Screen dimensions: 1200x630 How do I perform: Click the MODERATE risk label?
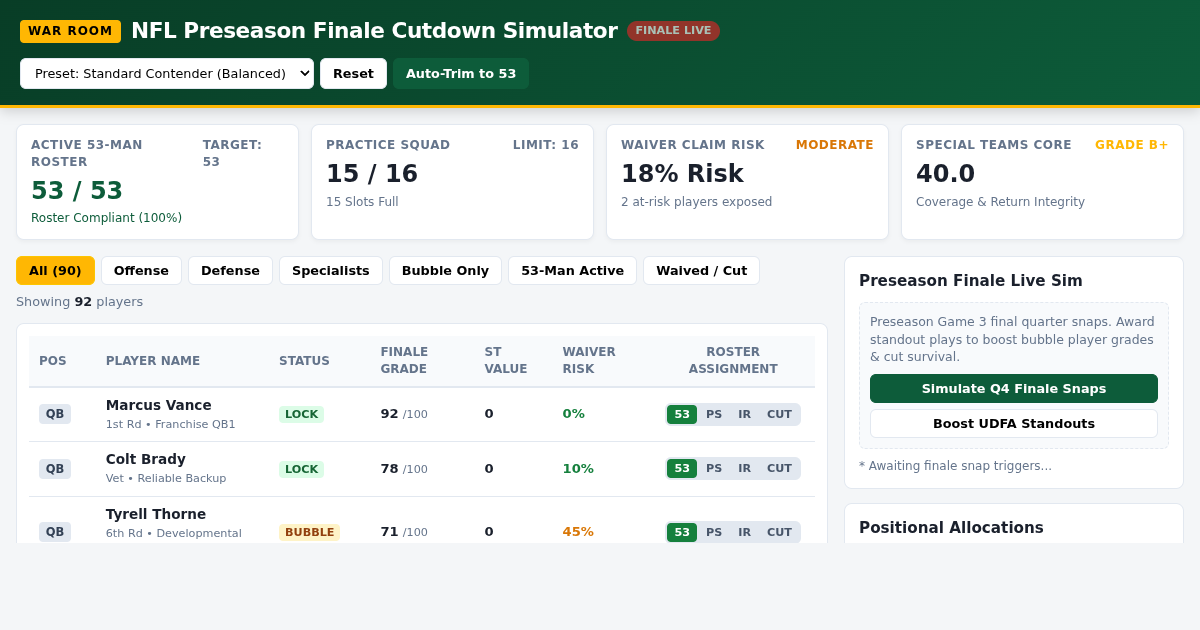click(x=835, y=145)
